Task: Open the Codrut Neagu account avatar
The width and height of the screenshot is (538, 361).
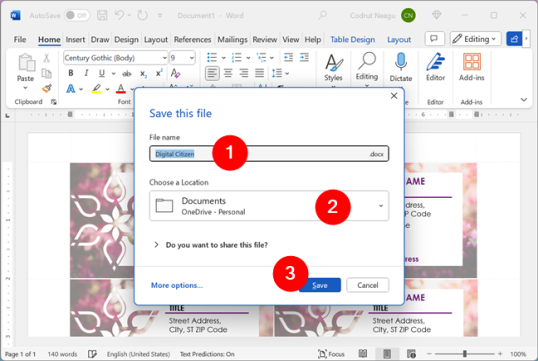Action: (x=408, y=15)
